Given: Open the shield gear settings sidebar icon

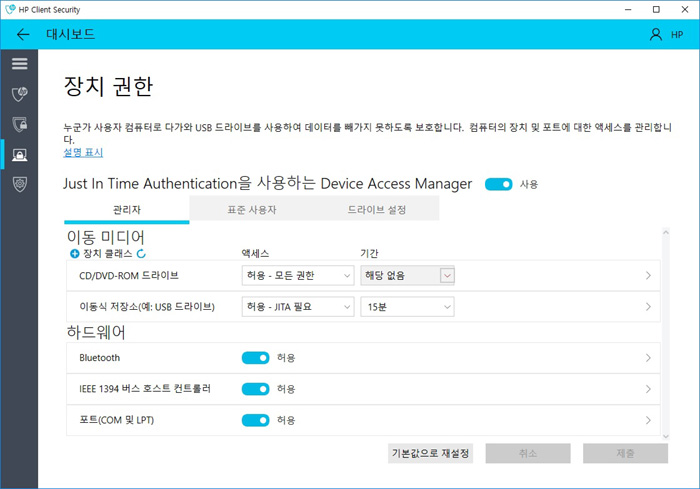Looking at the screenshot, I should coord(19,184).
